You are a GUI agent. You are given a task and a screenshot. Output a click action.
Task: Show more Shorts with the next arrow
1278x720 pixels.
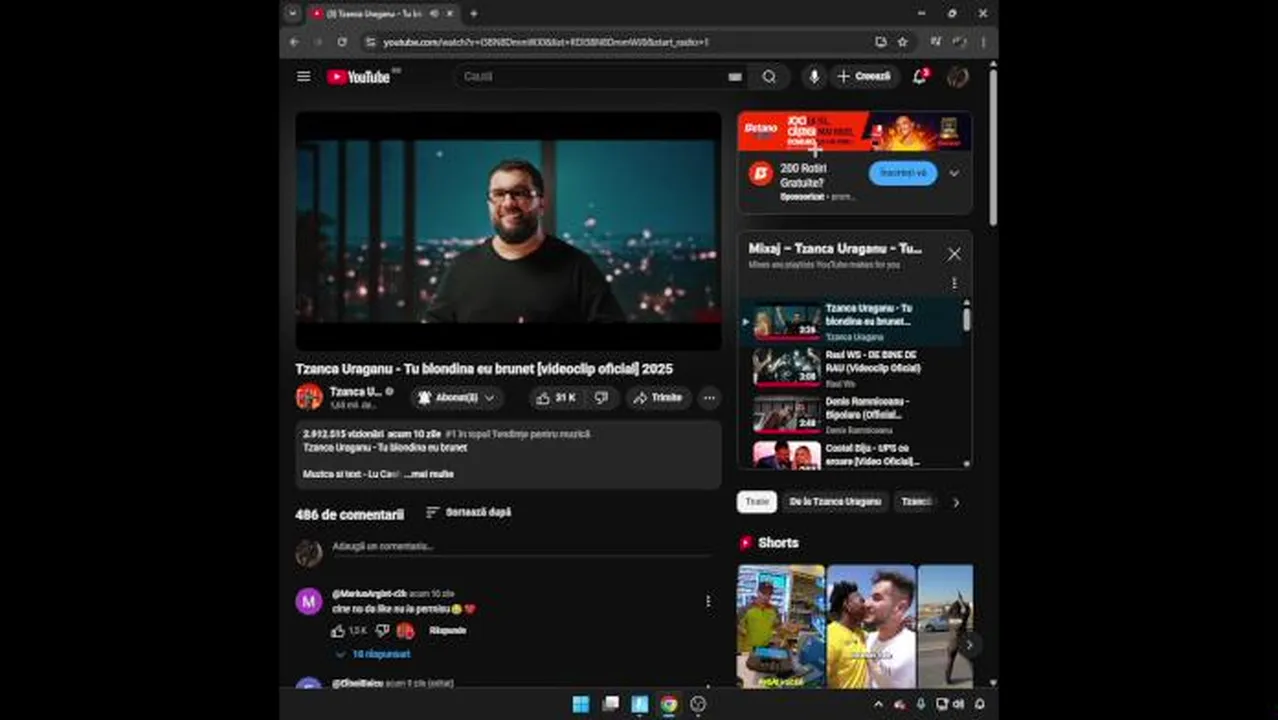tap(967, 645)
